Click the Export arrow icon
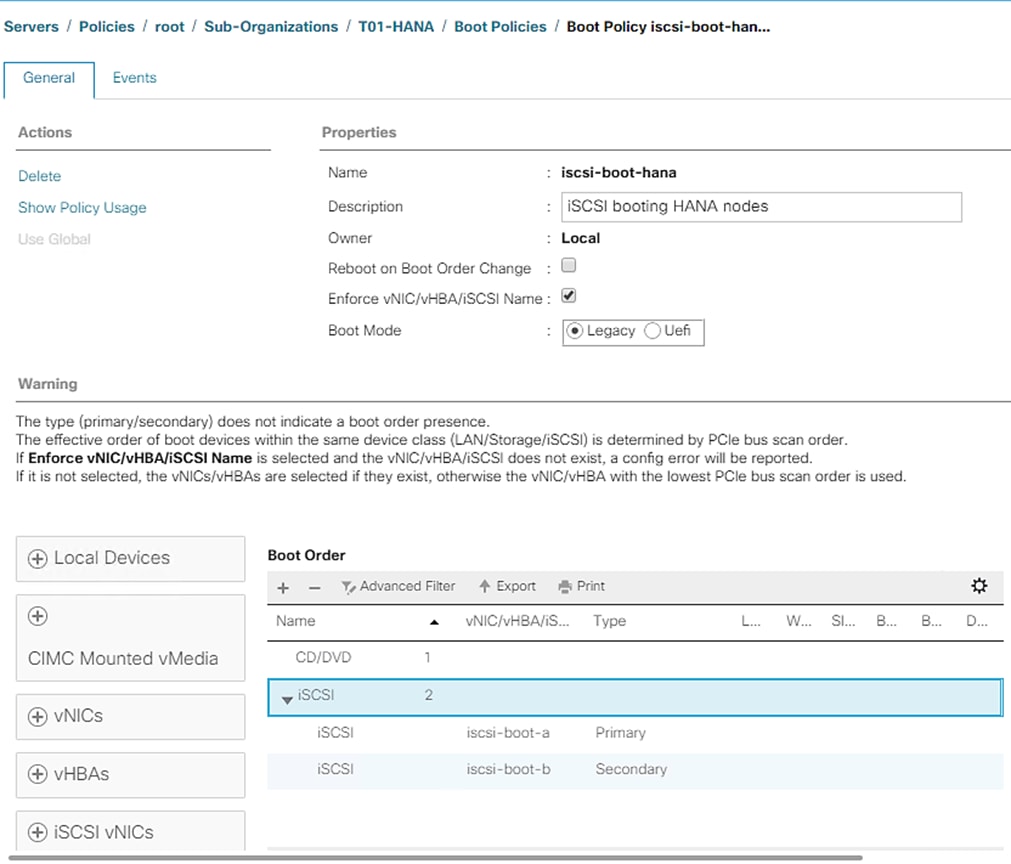This screenshot has width=1011, height=864. coord(485,587)
